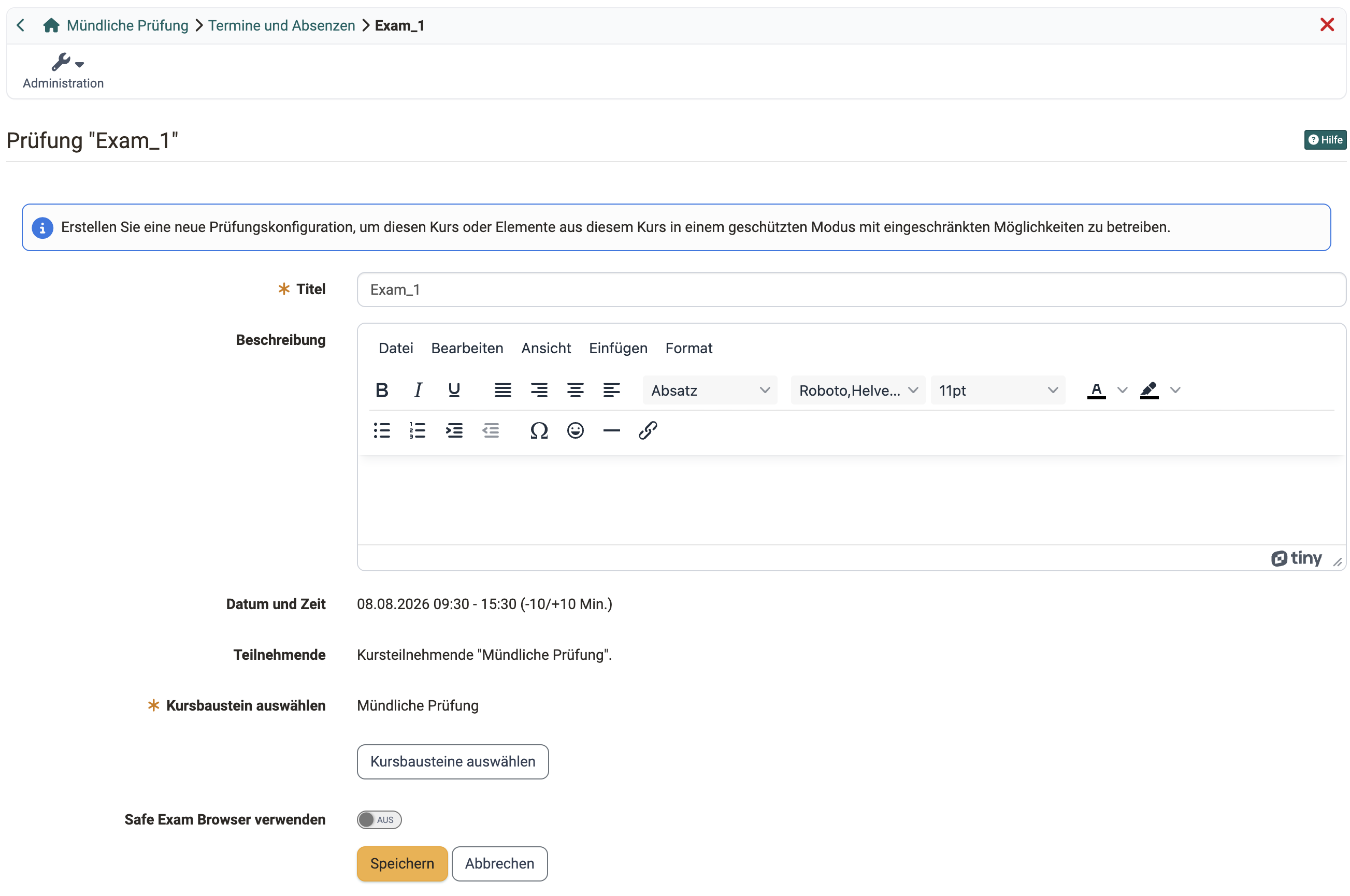Click into the Beschreibung editor area
The image size is (1350, 896).
point(851,500)
